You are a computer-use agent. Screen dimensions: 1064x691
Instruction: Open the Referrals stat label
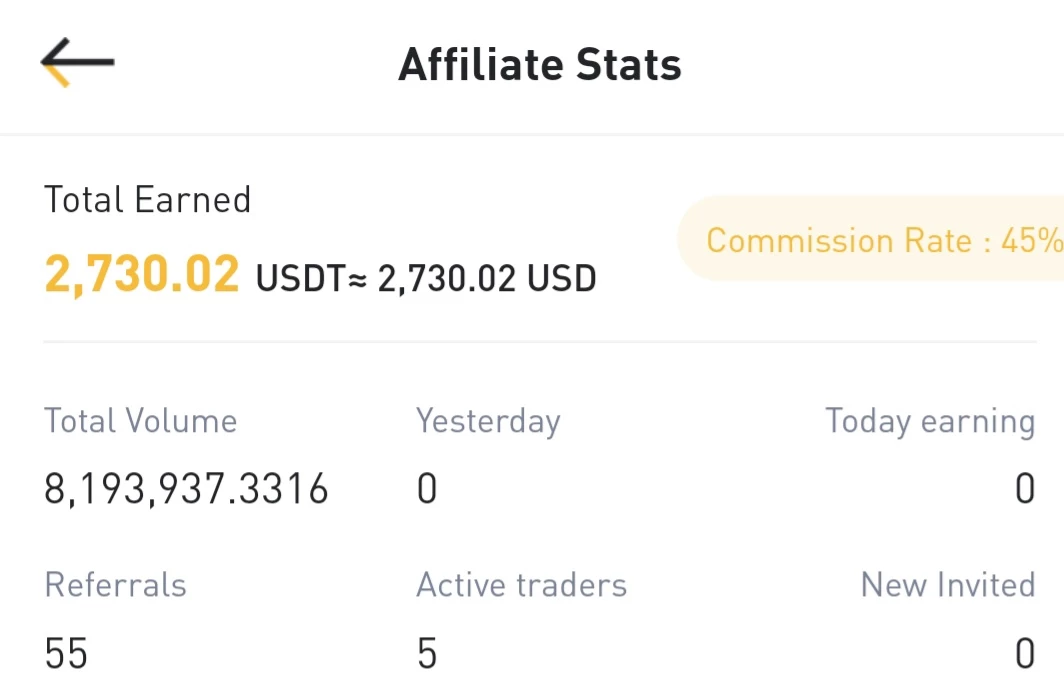pyautogui.click(x=115, y=585)
